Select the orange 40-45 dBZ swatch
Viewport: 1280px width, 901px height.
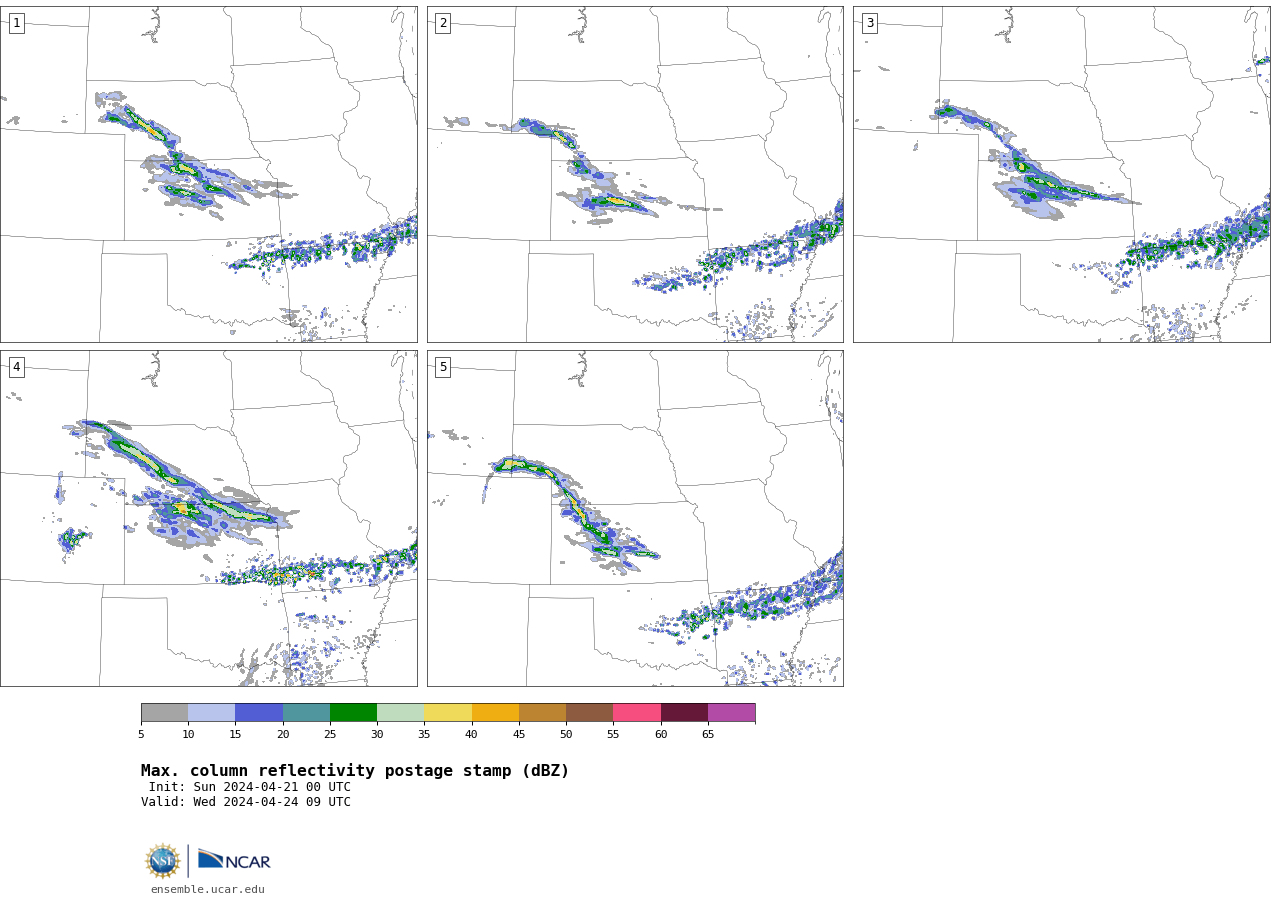(495, 712)
